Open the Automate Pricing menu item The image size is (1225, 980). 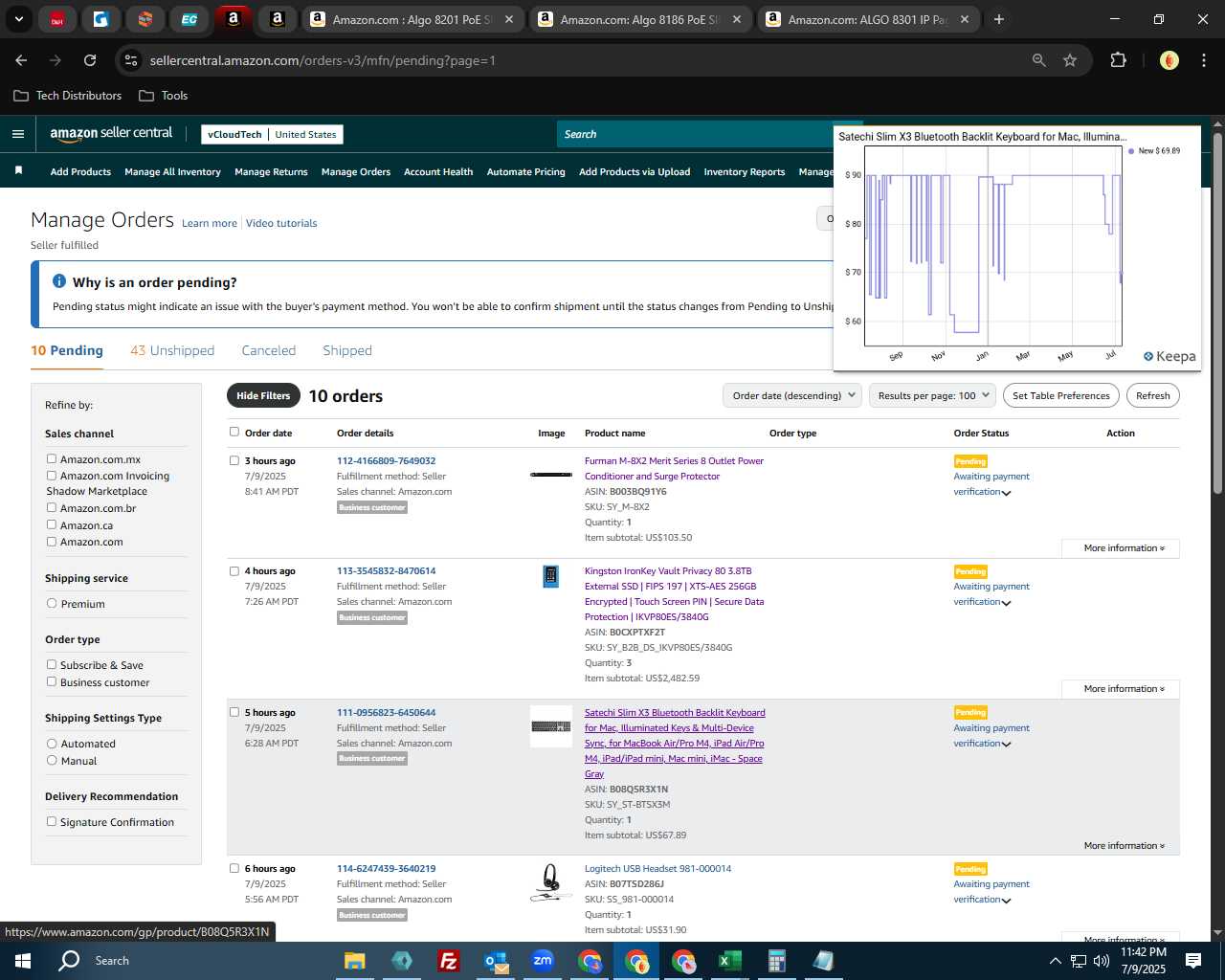click(x=525, y=172)
